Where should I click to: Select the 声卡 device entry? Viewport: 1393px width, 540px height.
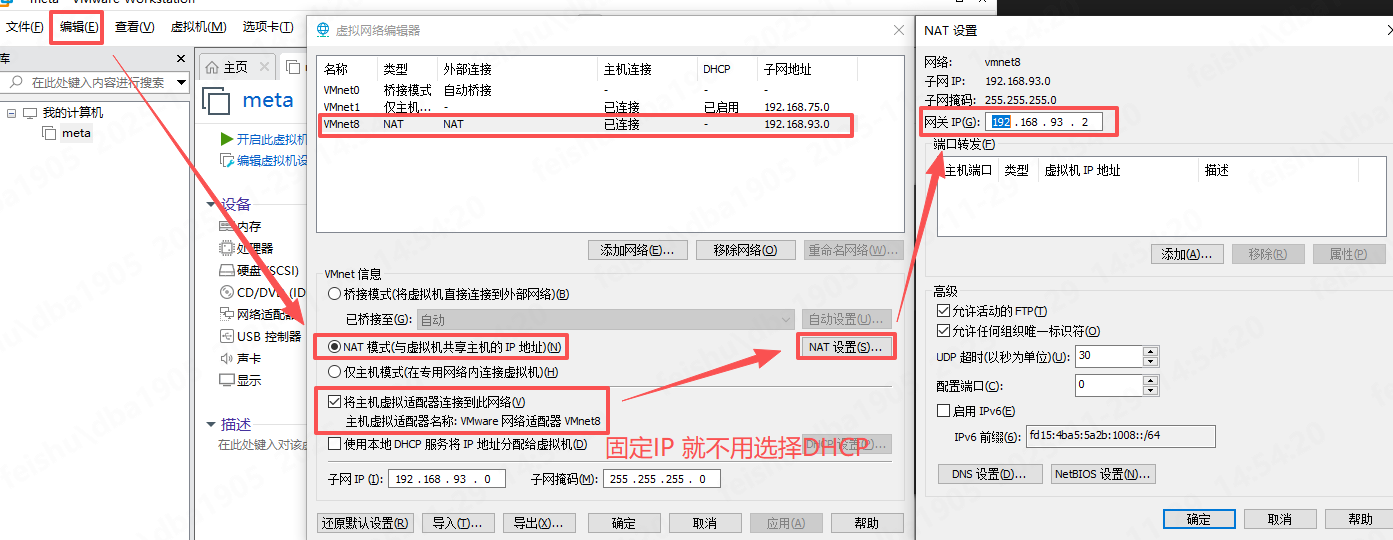coord(240,358)
